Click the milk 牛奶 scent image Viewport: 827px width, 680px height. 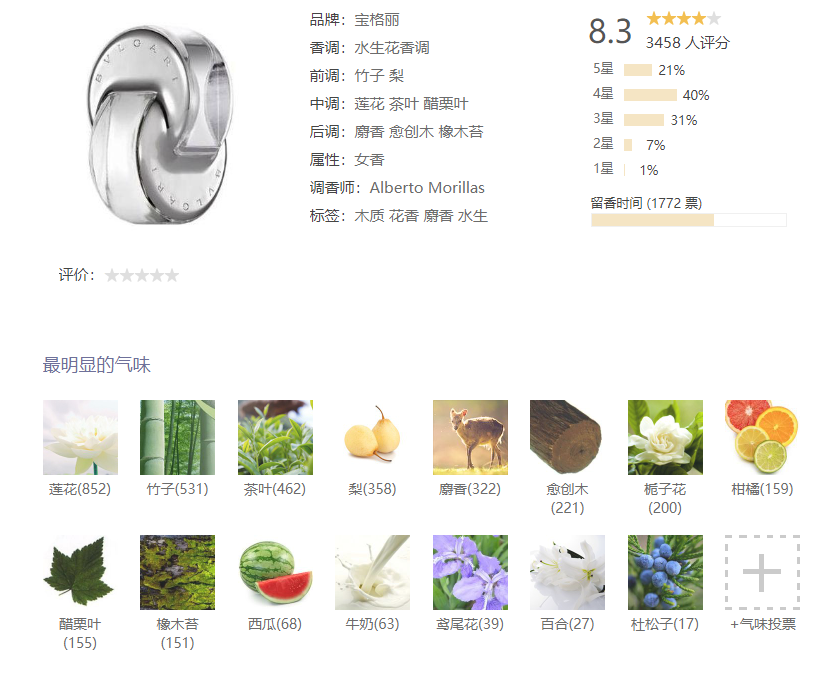coord(372,572)
